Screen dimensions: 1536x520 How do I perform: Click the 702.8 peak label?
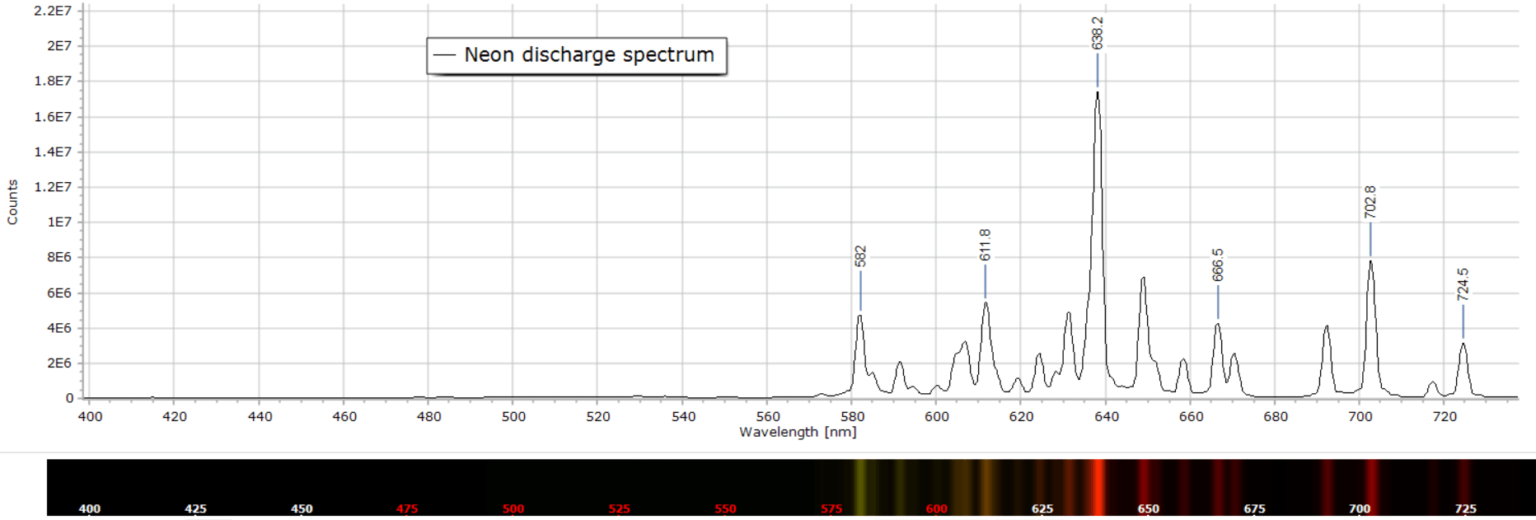click(x=1370, y=202)
